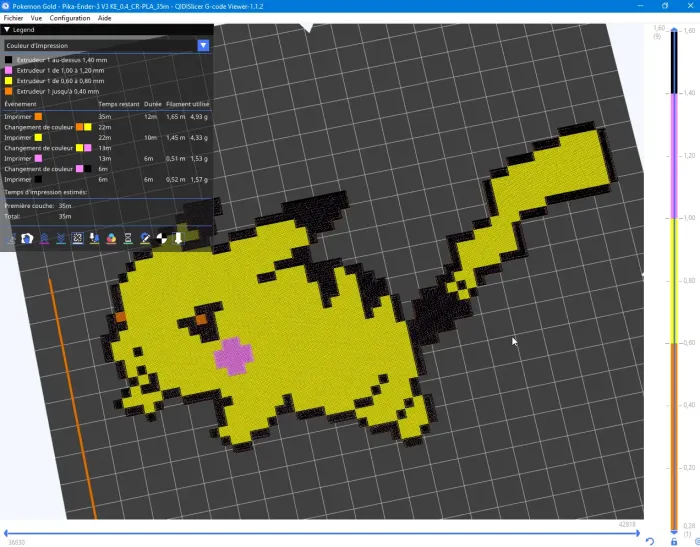Click the orange skirt line on the bed
Viewport: 700px width, 547px height.
pos(73,399)
